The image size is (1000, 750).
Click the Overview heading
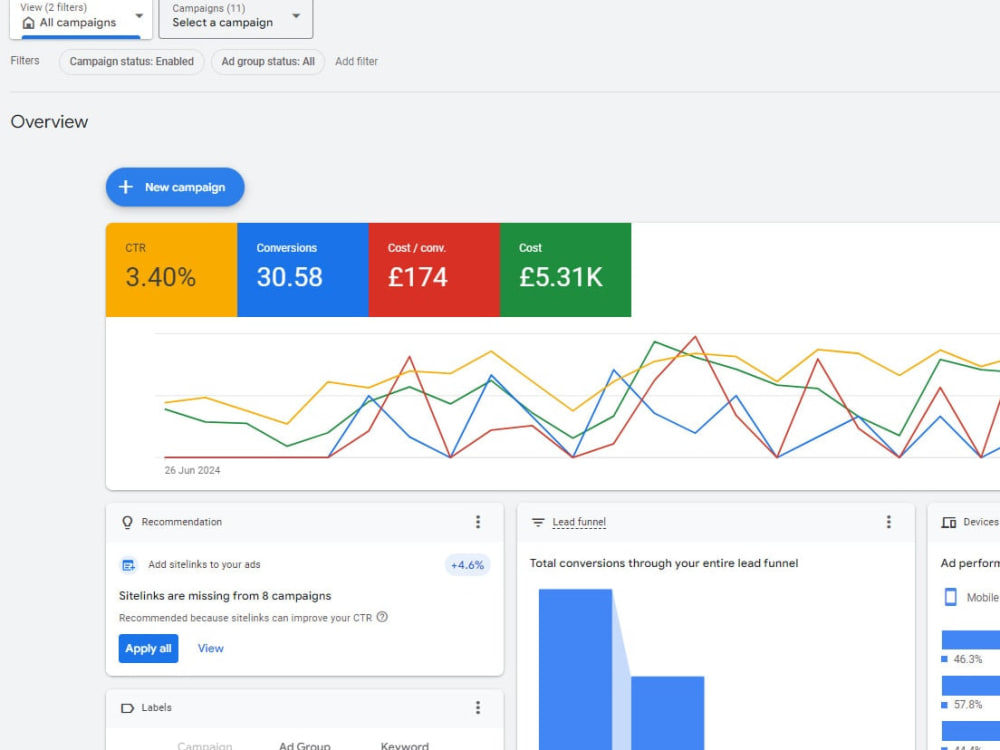tap(49, 122)
